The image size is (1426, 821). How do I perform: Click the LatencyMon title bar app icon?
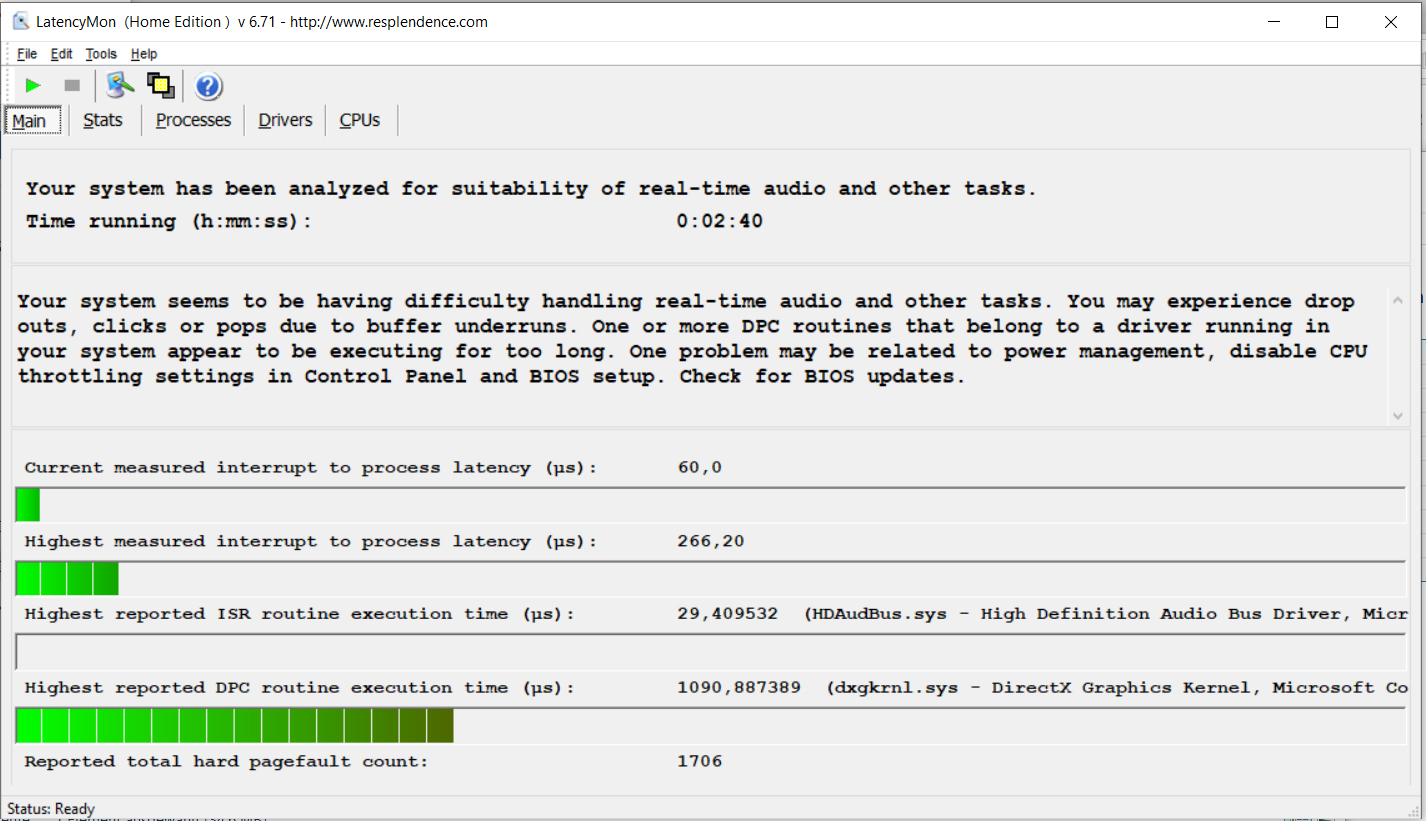tap(20, 21)
